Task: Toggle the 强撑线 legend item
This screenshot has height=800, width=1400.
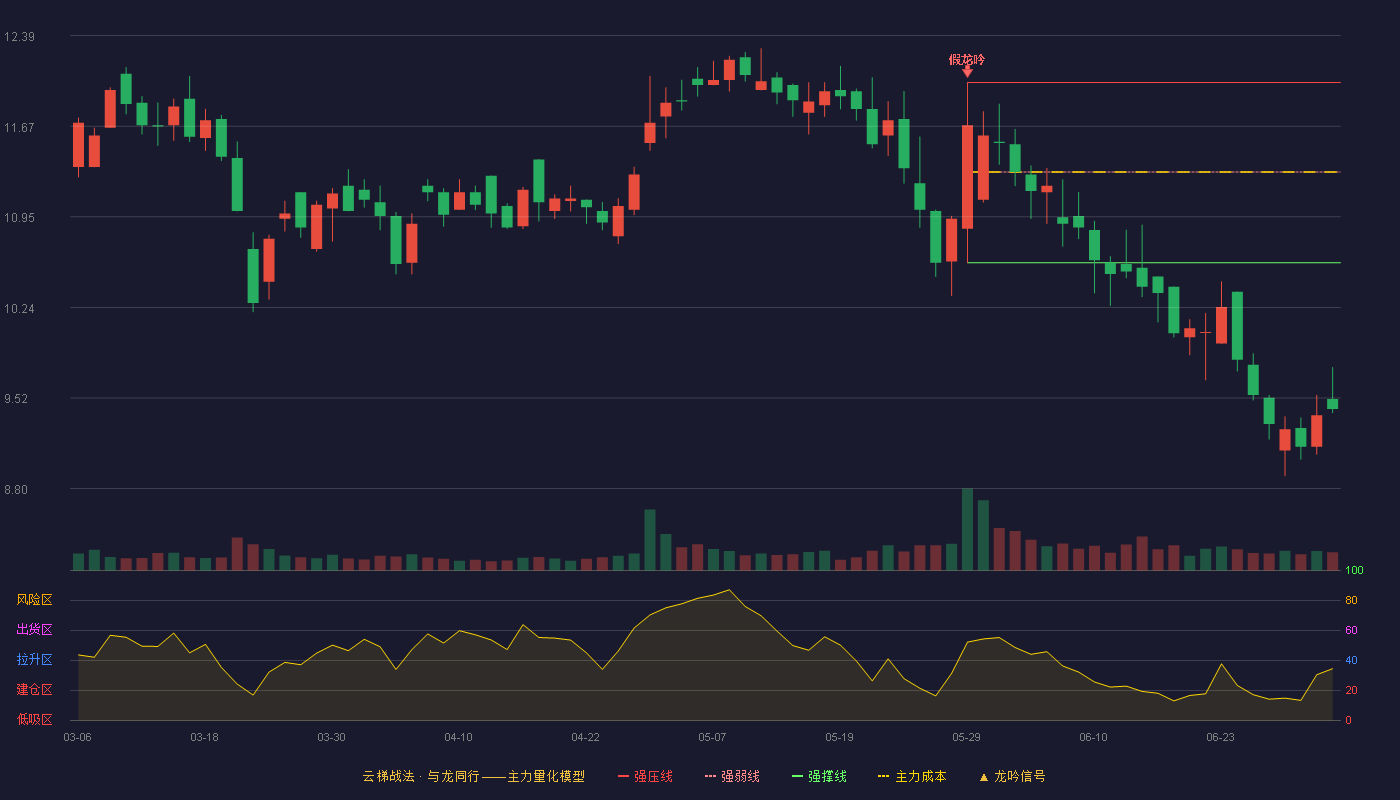Action: [819, 776]
